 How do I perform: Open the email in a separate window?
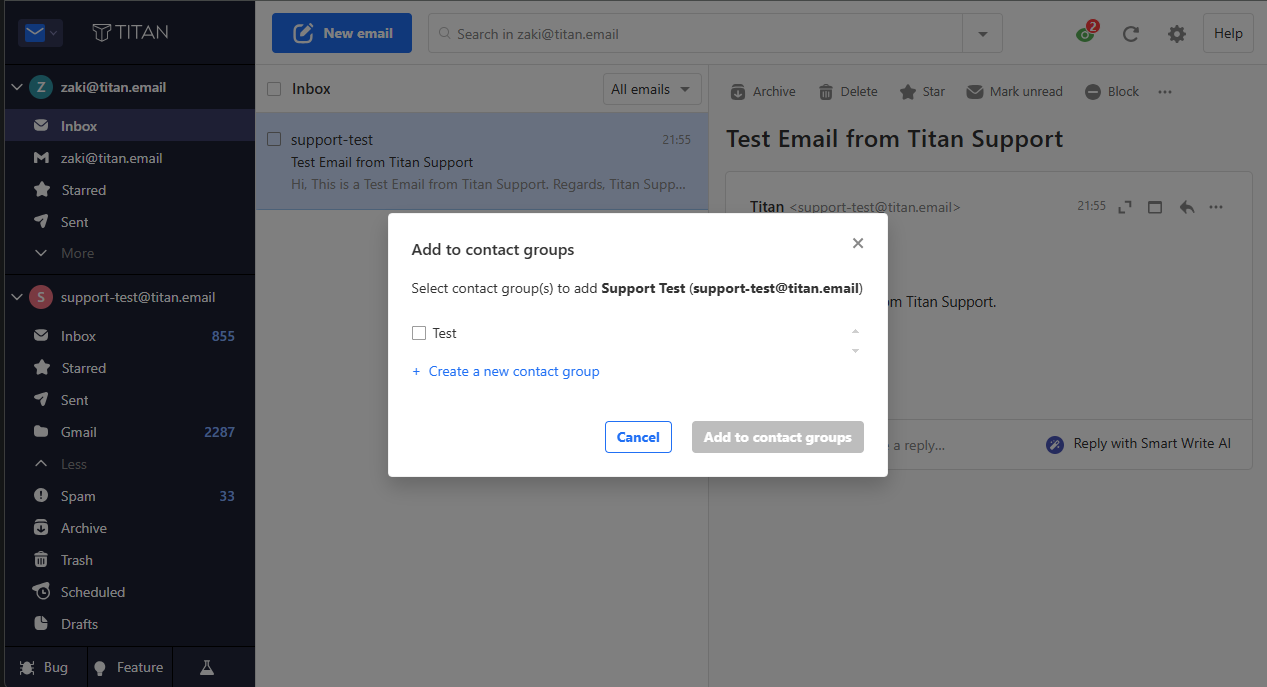[x=1155, y=207]
